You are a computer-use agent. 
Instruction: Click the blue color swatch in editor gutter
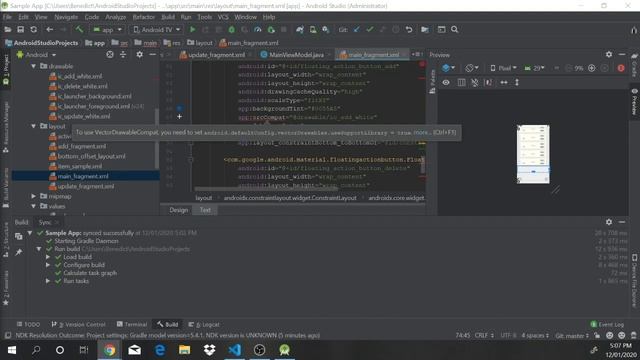pos(179,108)
